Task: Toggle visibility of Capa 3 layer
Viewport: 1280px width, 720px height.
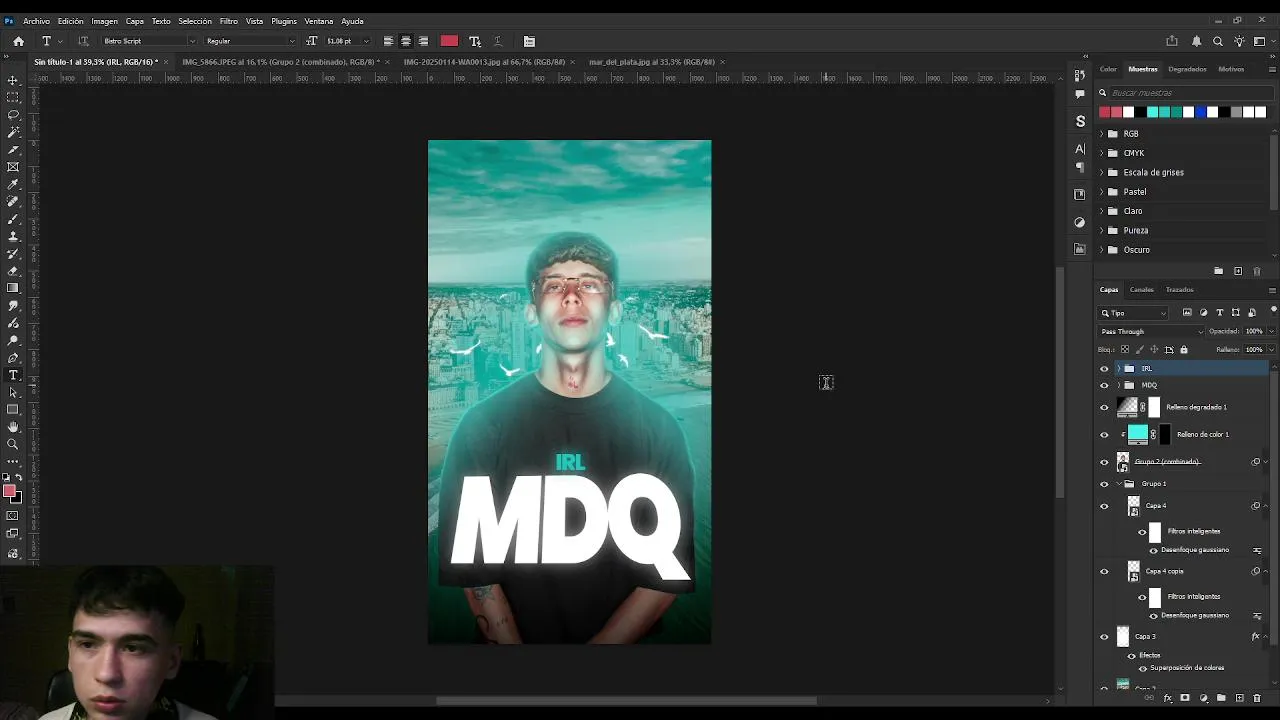Action: [1104, 637]
